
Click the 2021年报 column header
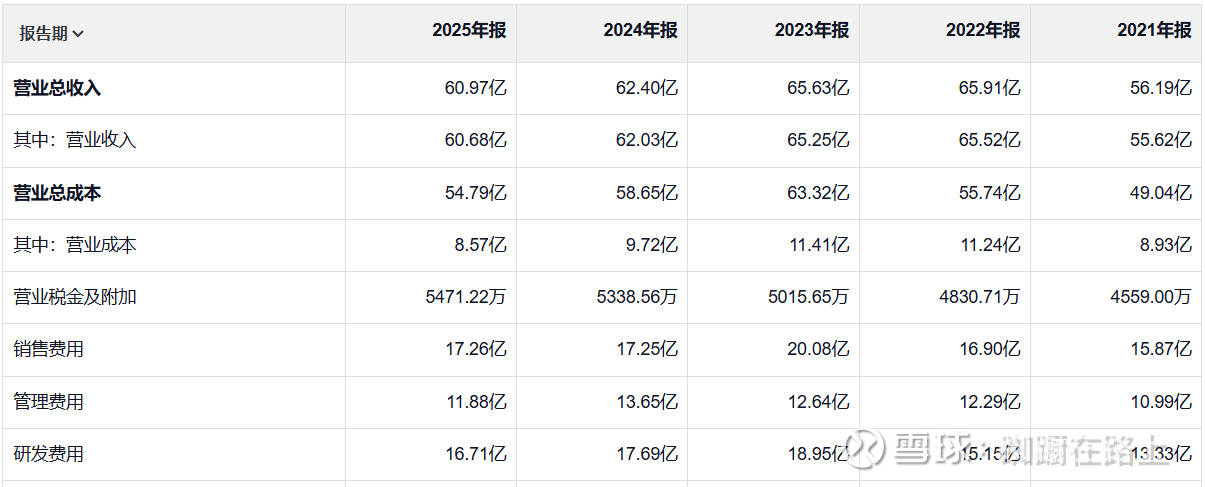[x=1154, y=31]
